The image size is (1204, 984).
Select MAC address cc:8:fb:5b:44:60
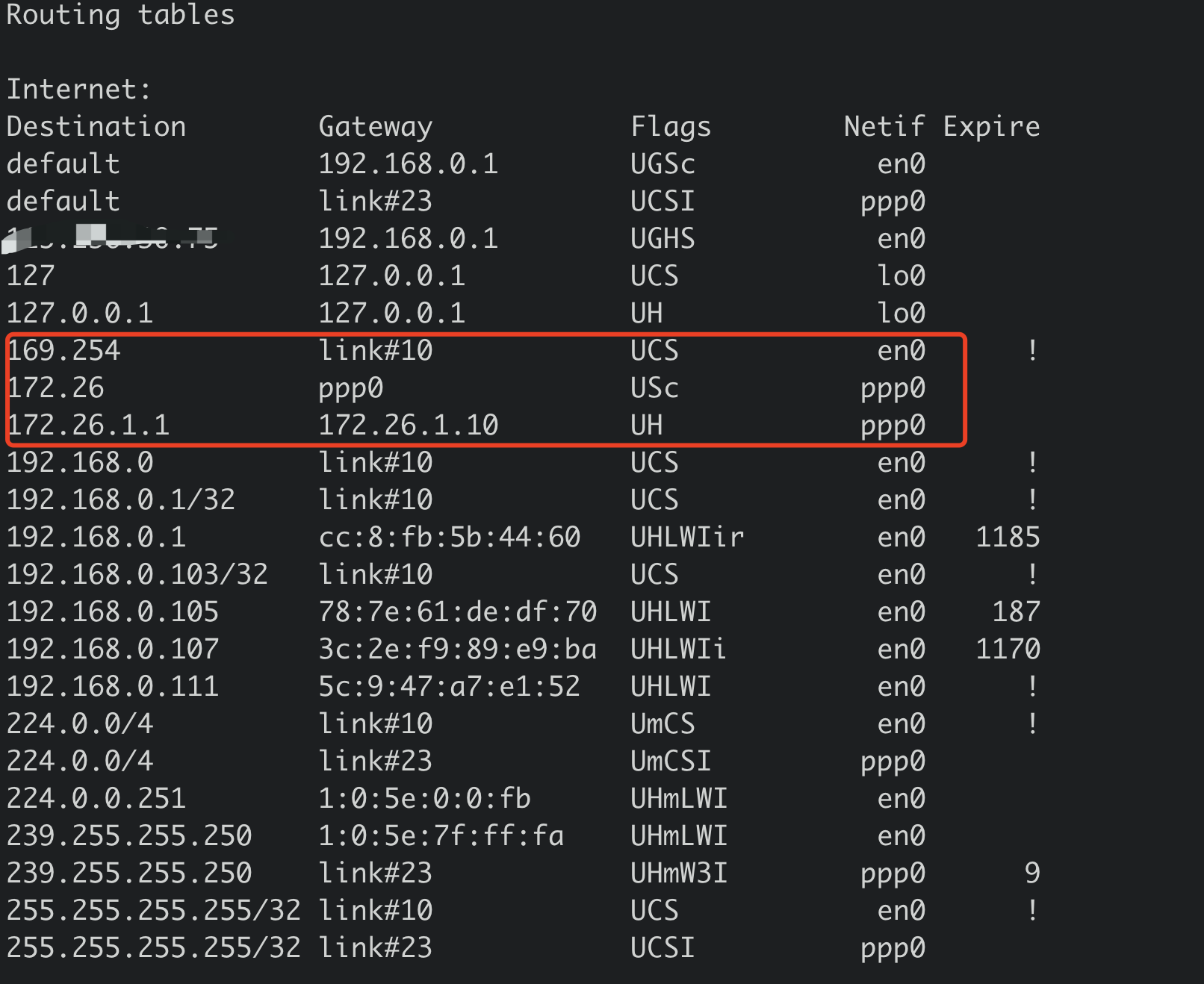coord(449,538)
